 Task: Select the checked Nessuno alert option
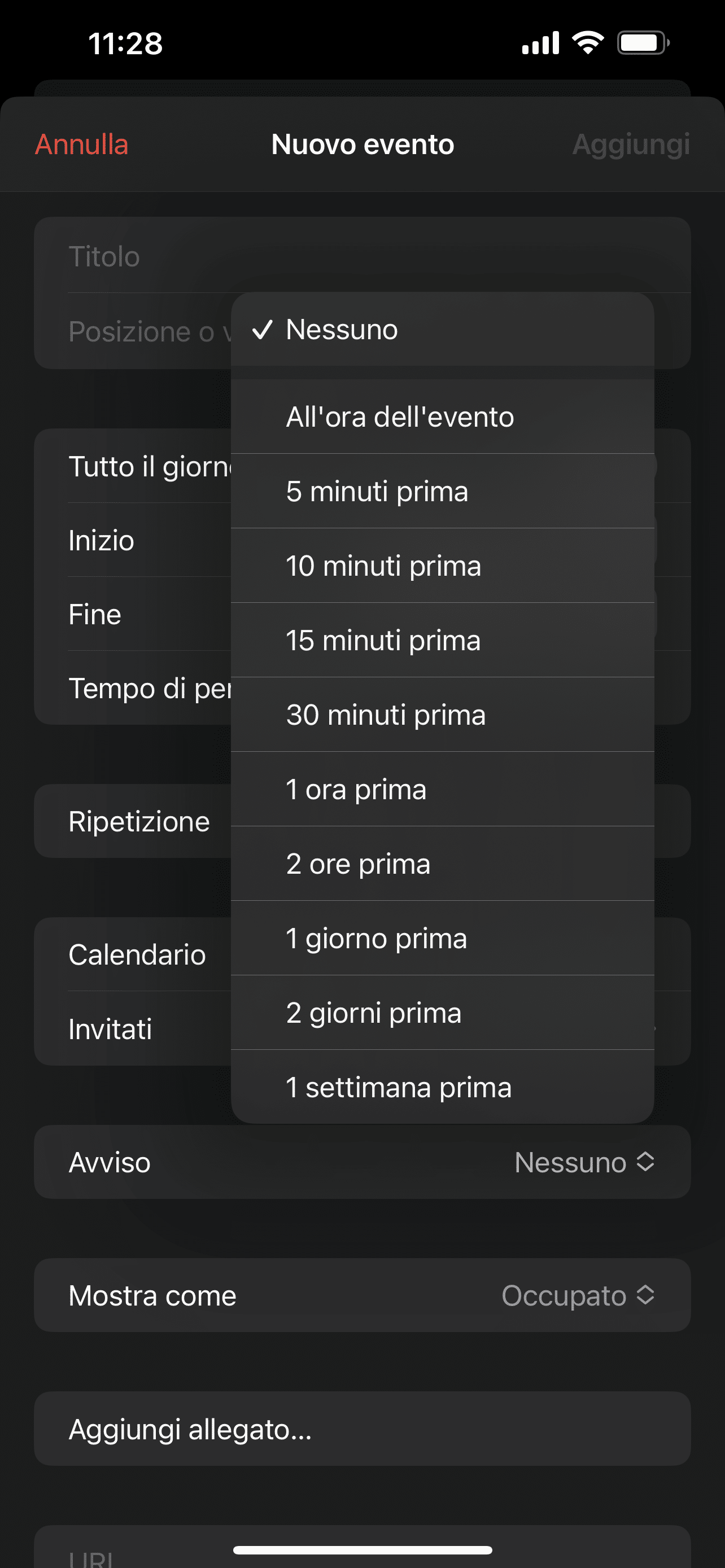tap(442, 329)
